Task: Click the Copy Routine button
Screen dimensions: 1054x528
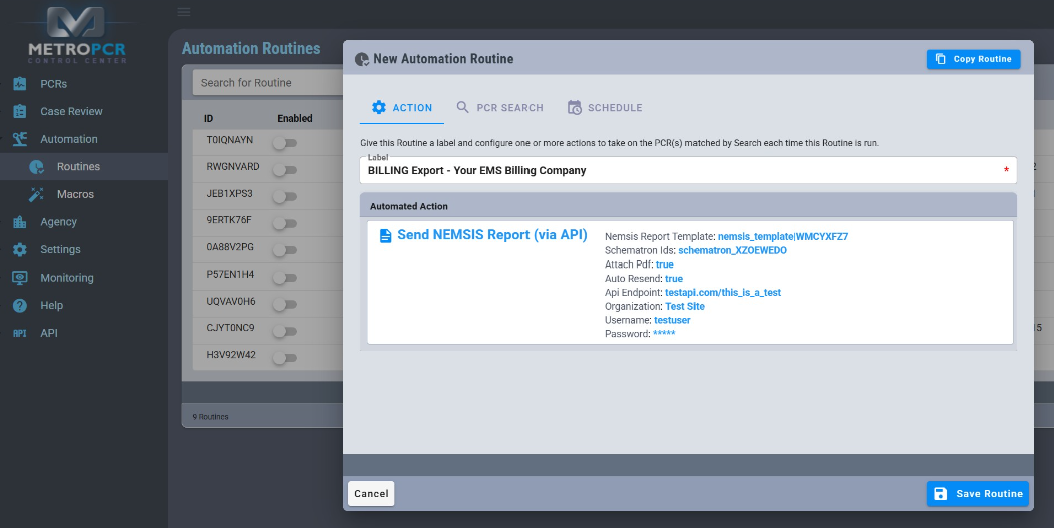Action: 973,59
